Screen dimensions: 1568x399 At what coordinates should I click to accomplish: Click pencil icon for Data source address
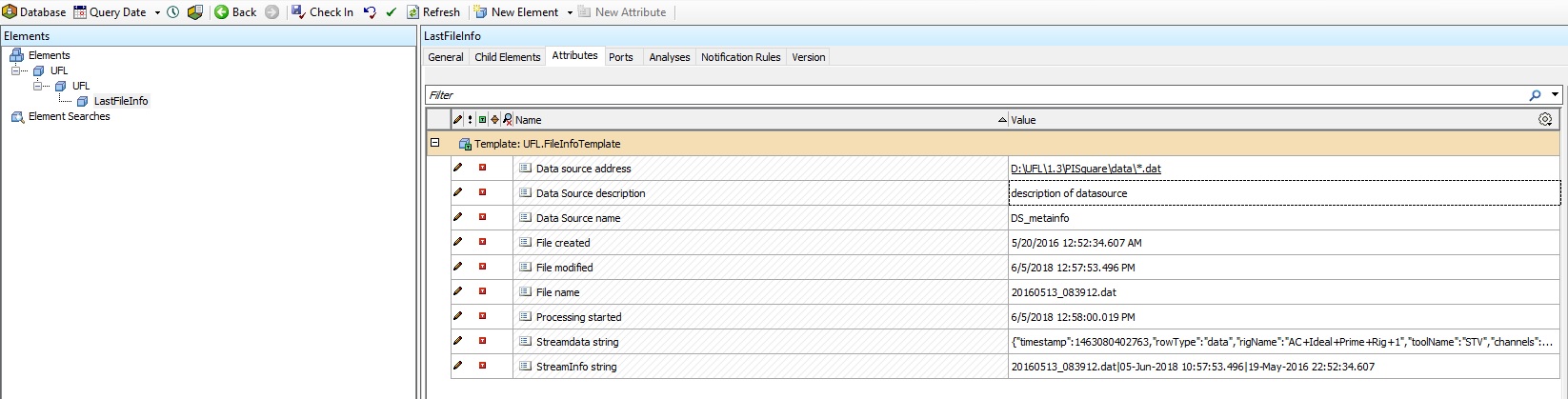pyautogui.click(x=457, y=168)
